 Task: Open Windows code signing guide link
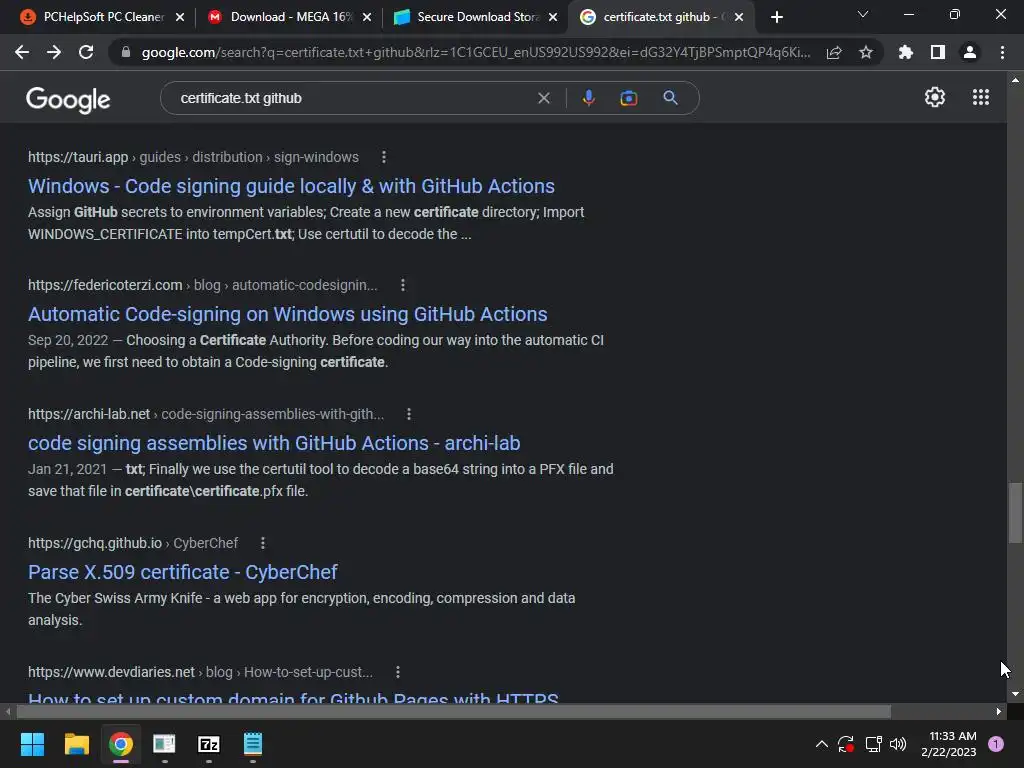[x=291, y=186]
